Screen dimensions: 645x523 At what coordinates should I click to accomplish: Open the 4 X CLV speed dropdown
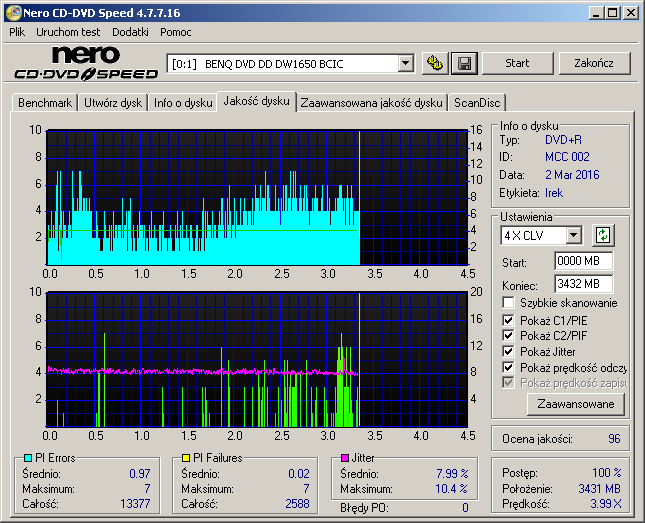(x=573, y=236)
